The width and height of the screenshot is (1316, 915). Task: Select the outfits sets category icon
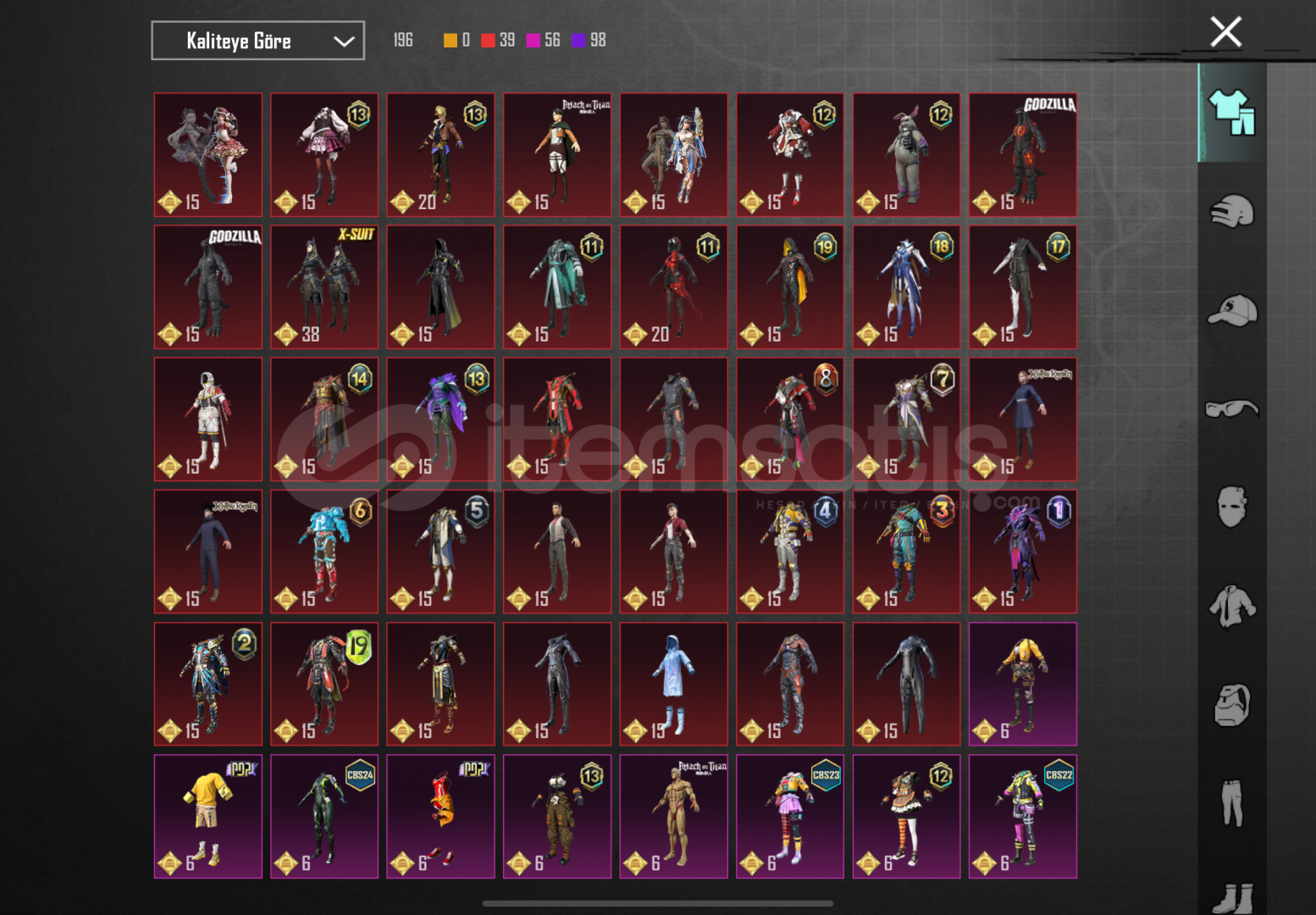pyautogui.click(x=1232, y=112)
